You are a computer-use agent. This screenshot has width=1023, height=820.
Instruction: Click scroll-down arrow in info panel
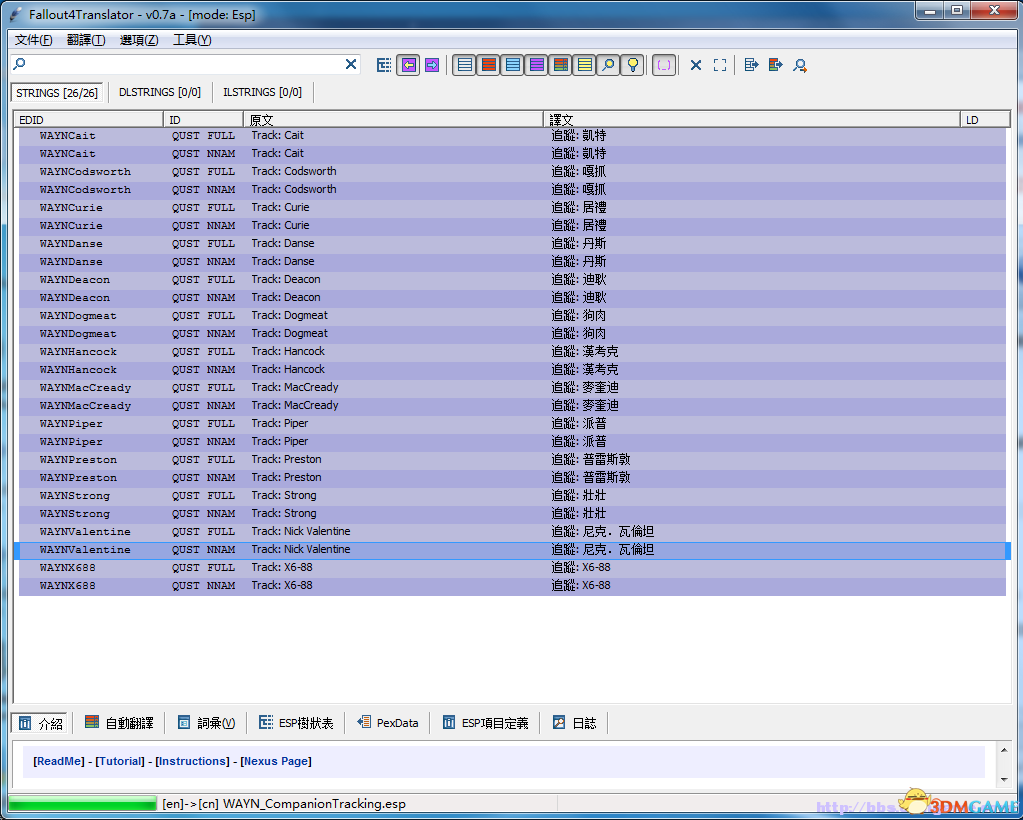pyautogui.click(x=1004, y=780)
